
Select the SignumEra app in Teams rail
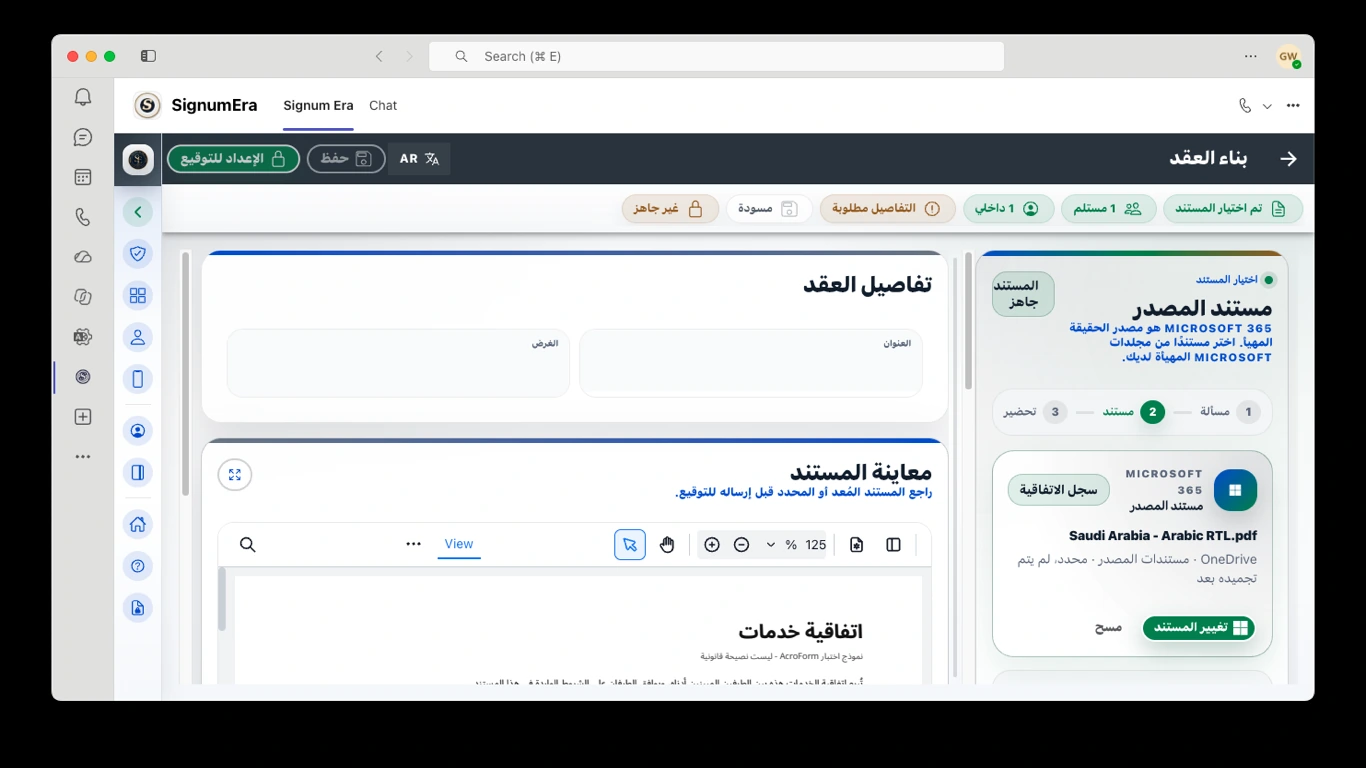[83, 377]
